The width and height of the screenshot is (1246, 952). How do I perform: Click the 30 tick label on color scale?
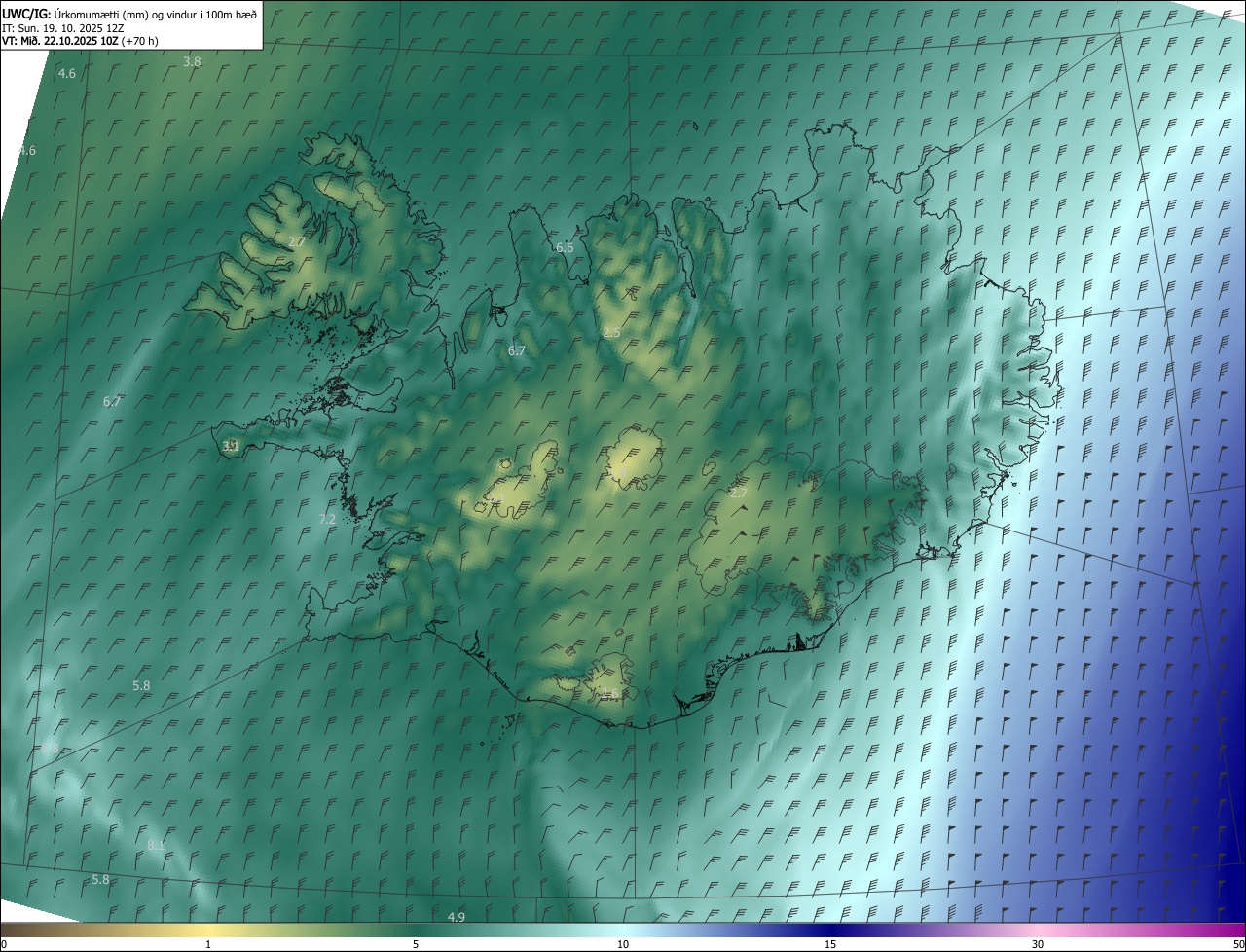1038,944
